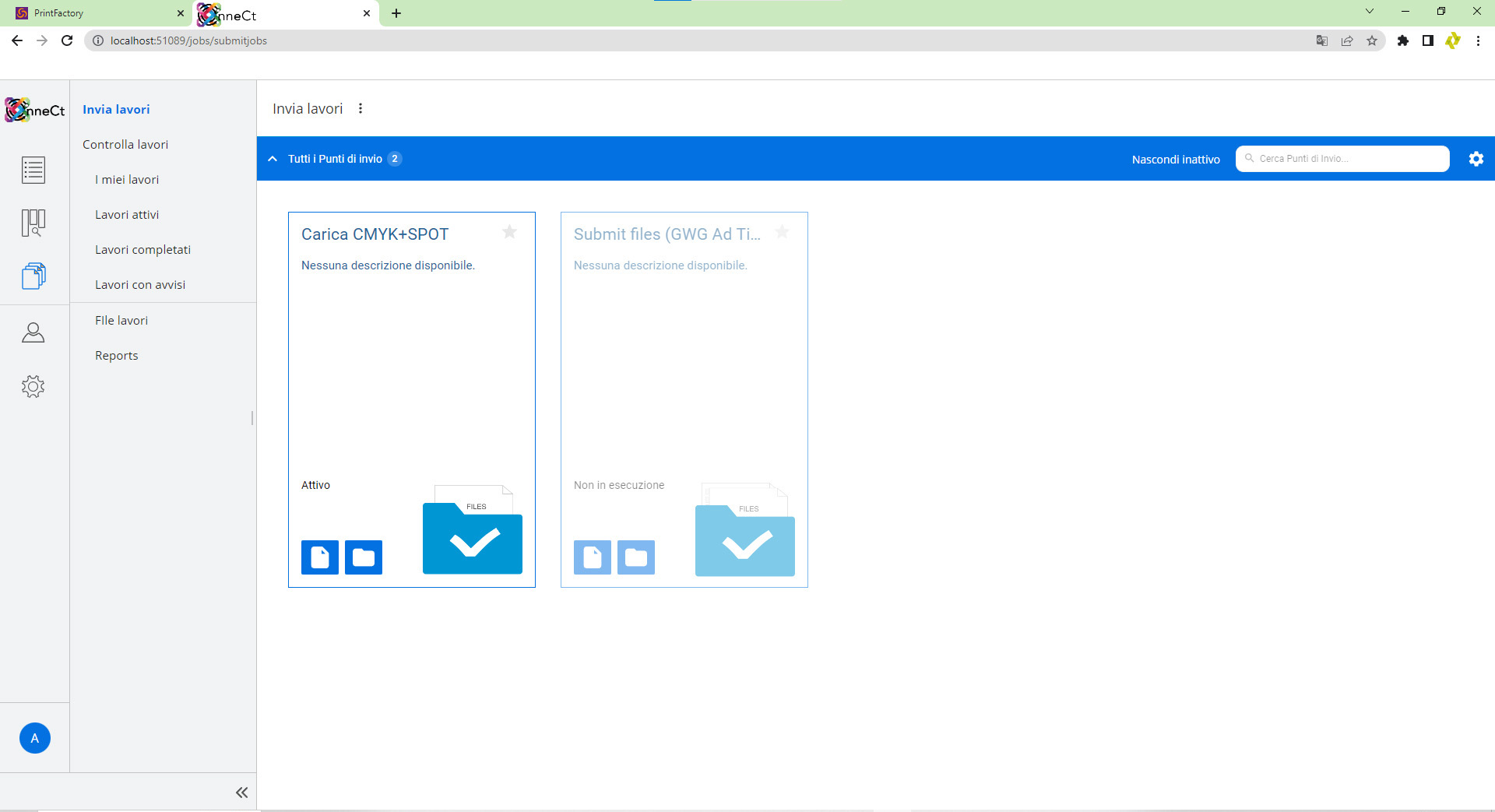Screen dimensions: 1495x812
Task: Upload folder button on Carica CMYK+SPOT
Action: (364, 557)
